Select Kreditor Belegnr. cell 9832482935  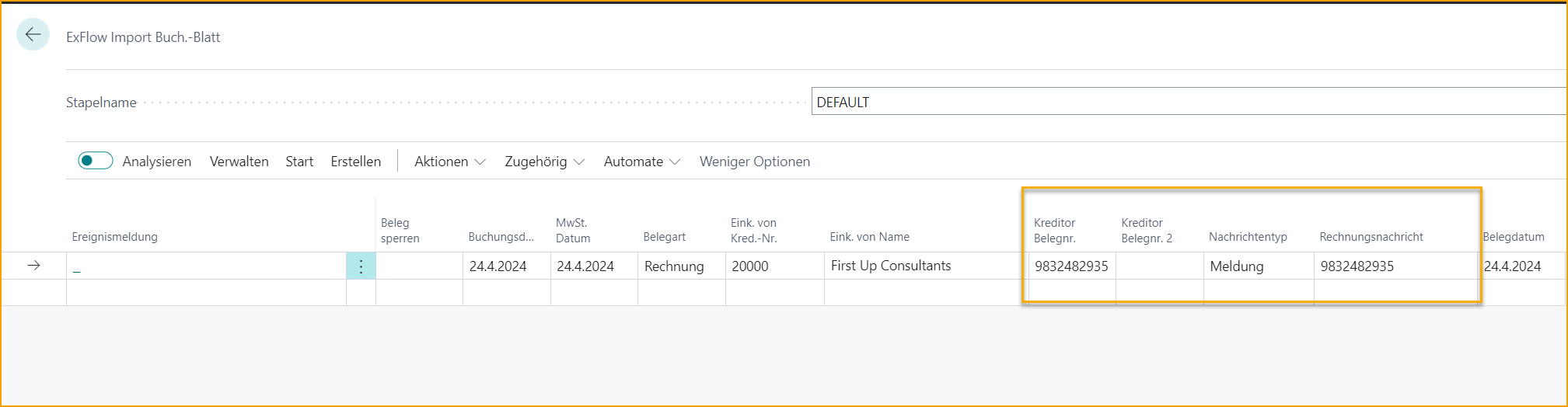pyautogui.click(x=1072, y=266)
